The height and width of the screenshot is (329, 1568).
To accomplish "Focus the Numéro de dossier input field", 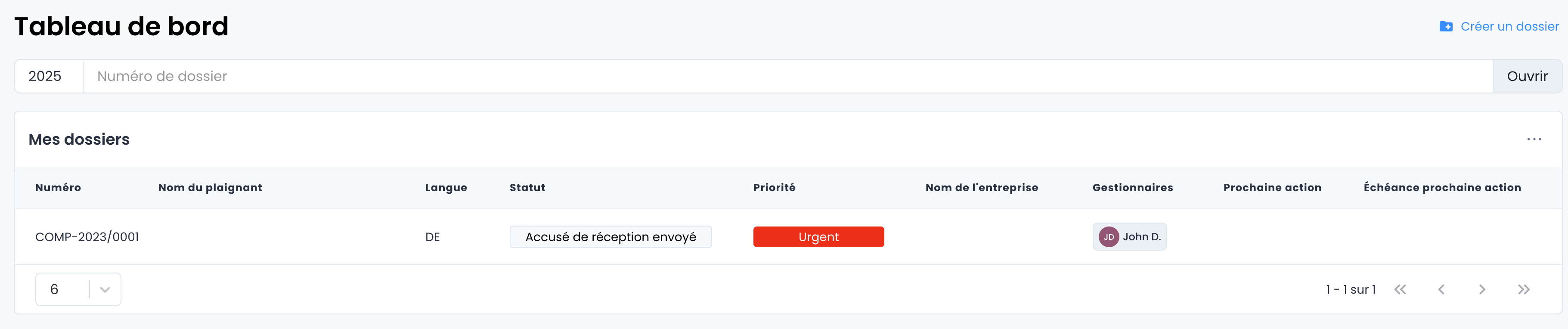I will point(785,76).
